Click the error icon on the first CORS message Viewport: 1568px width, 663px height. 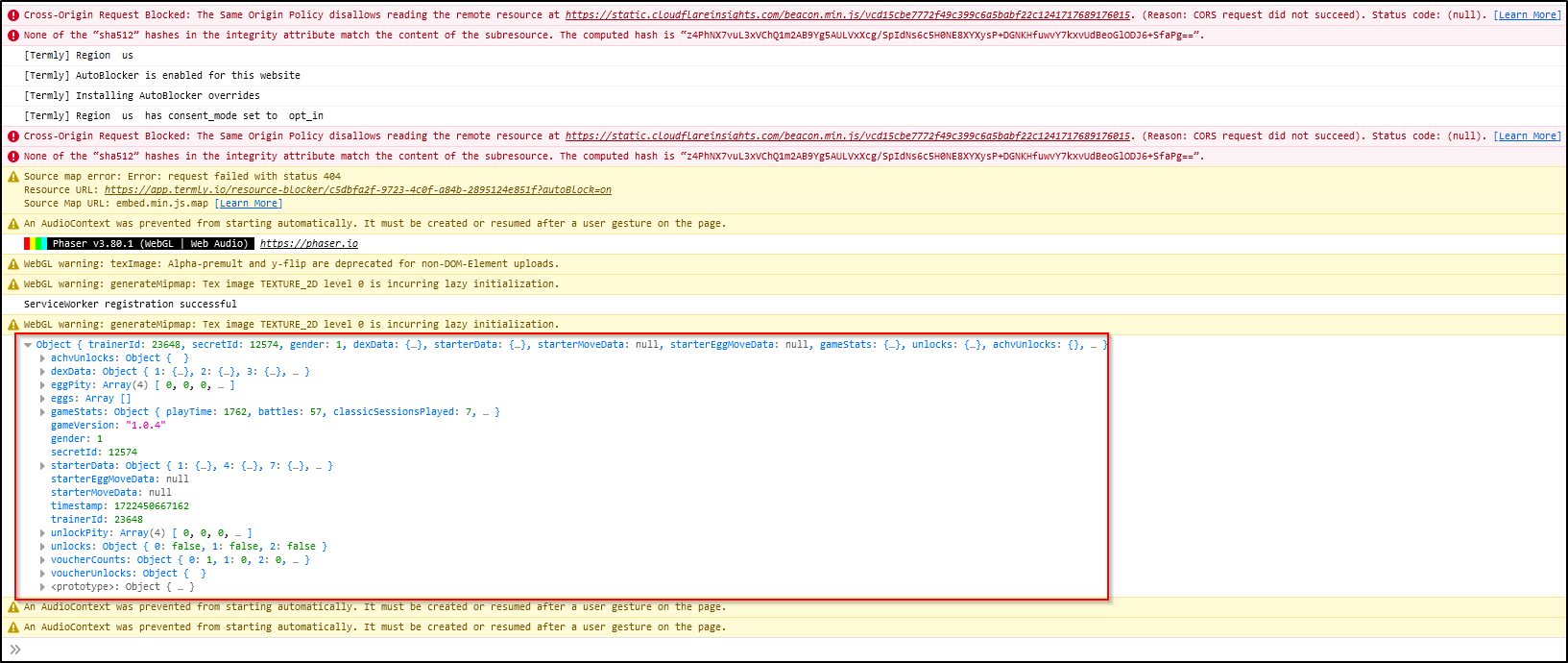coord(13,15)
